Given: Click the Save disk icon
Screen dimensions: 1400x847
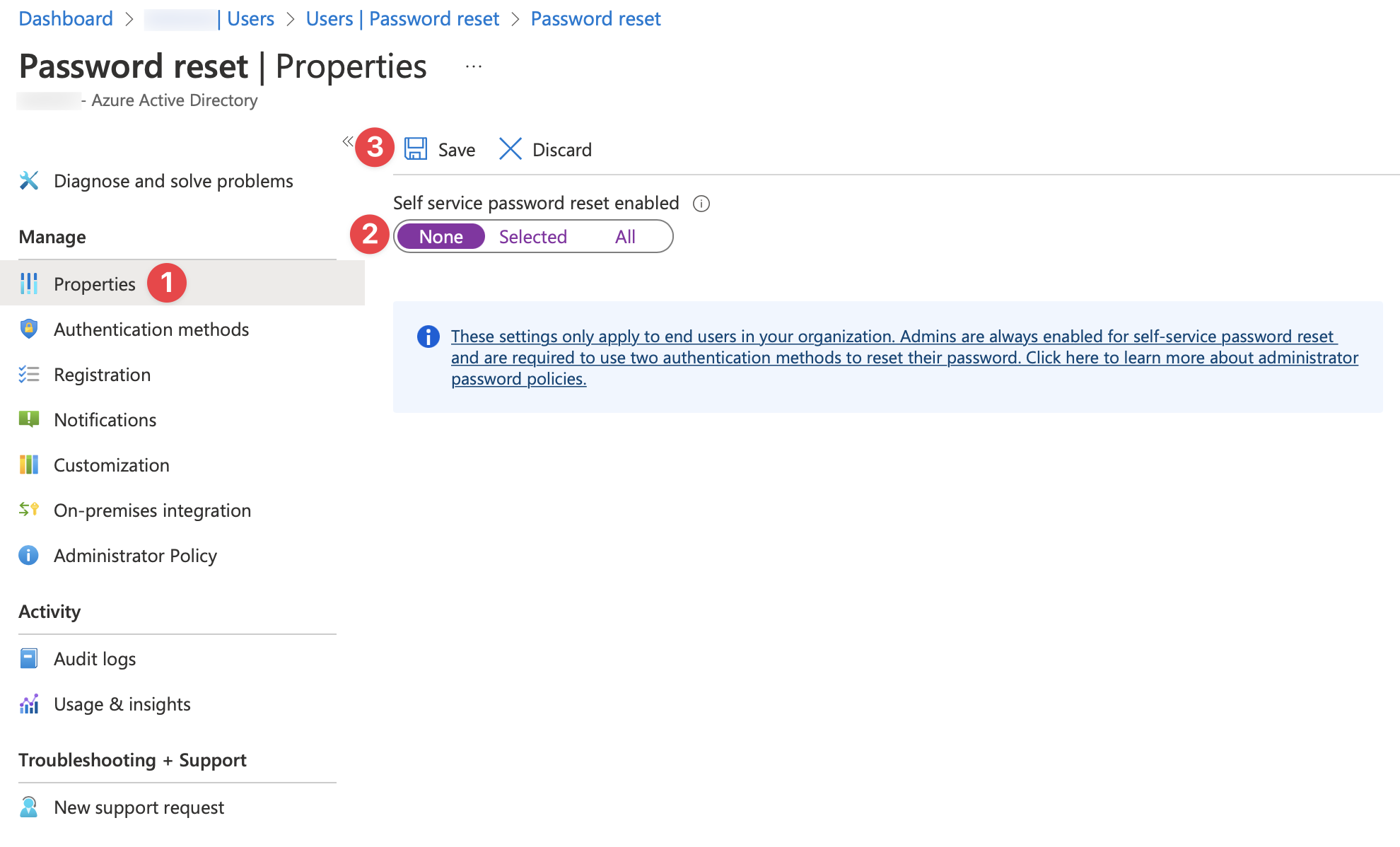Looking at the screenshot, I should (416, 149).
